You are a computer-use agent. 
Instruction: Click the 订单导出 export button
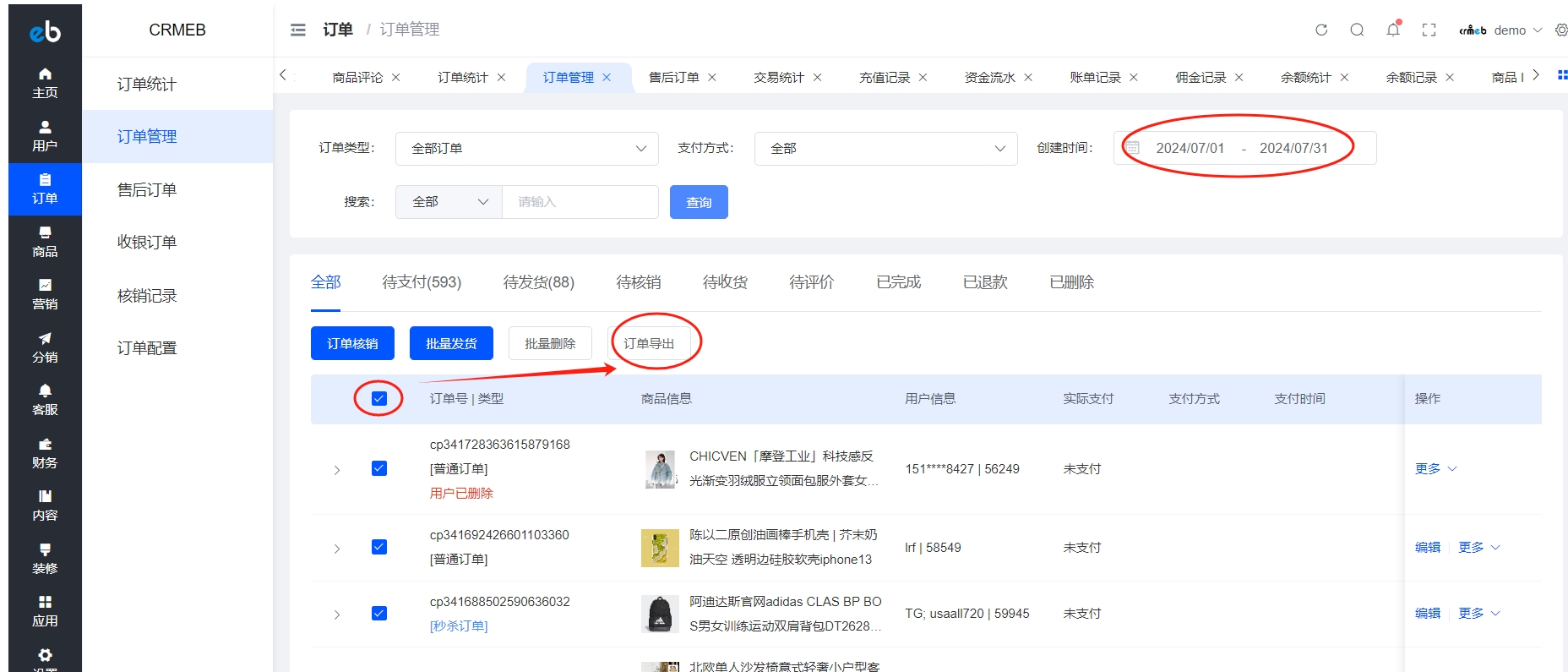[649, 343]
